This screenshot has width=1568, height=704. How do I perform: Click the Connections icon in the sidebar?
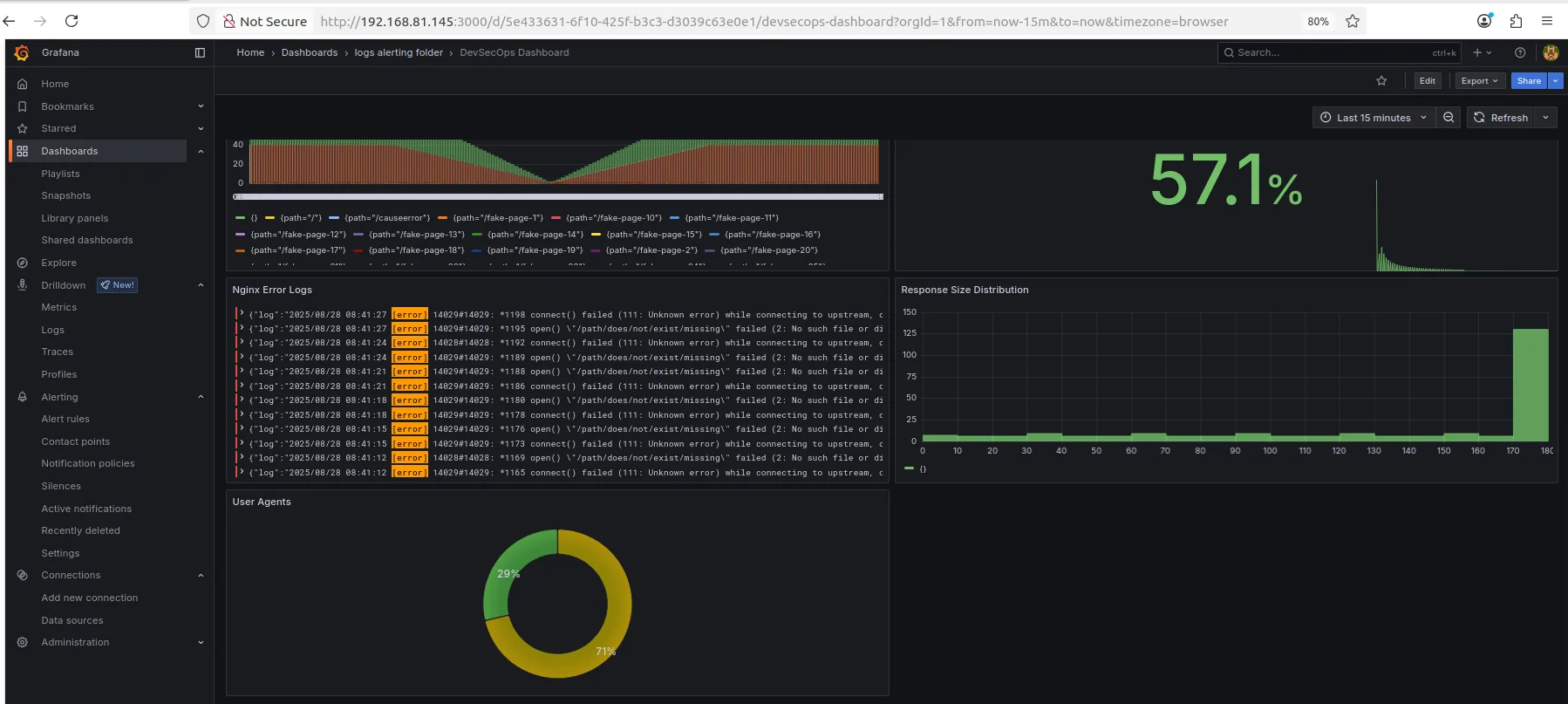point(23,575)
